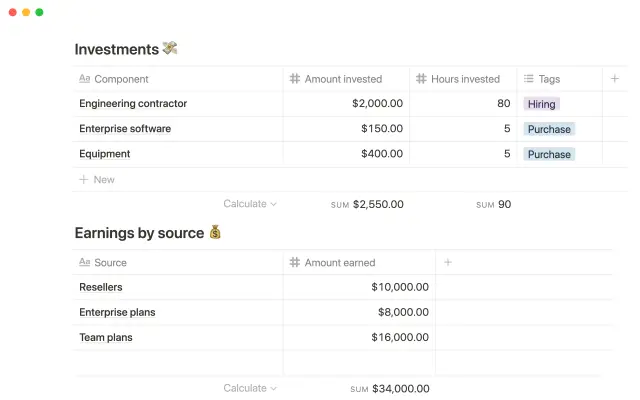The image size is (640, 400).
Task: Click the hash icon of Amount invested column
Action: (x=295, y=78)
